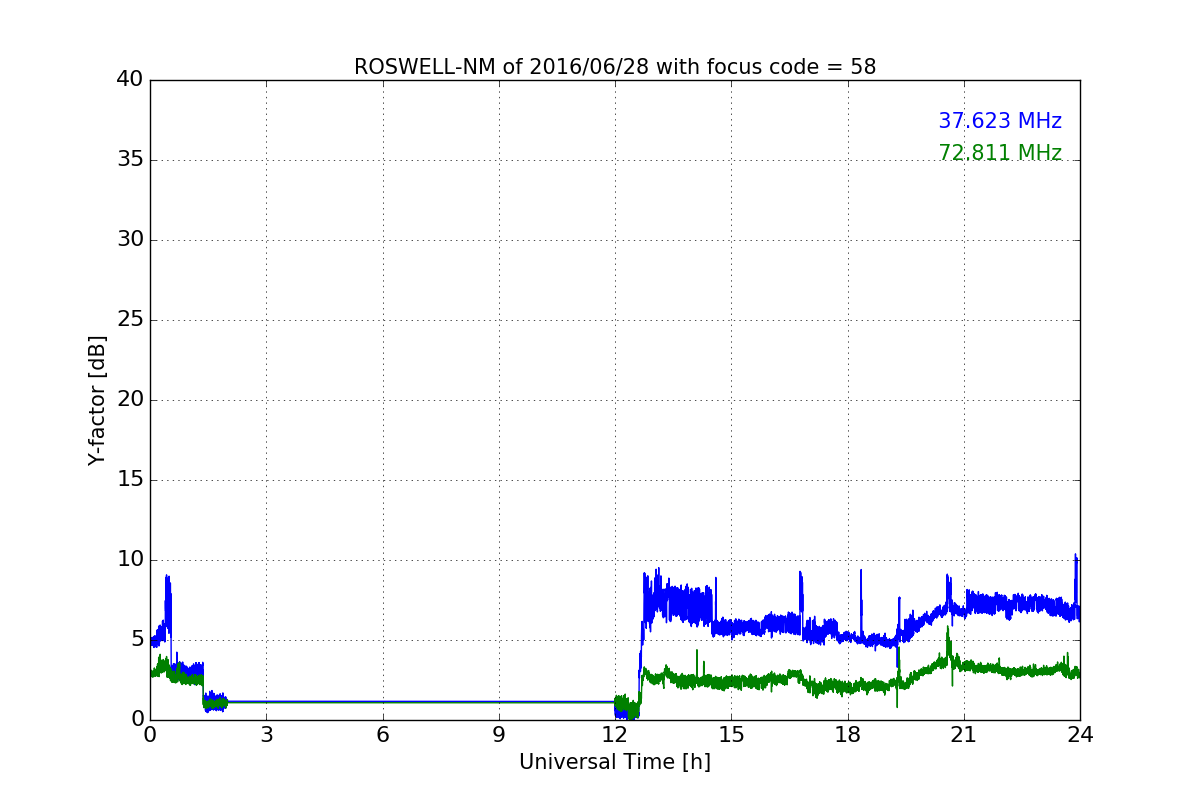Select the blue 37.623 MHz legend label
The height and width of the screenshot is (800, 1200).
1000,121
